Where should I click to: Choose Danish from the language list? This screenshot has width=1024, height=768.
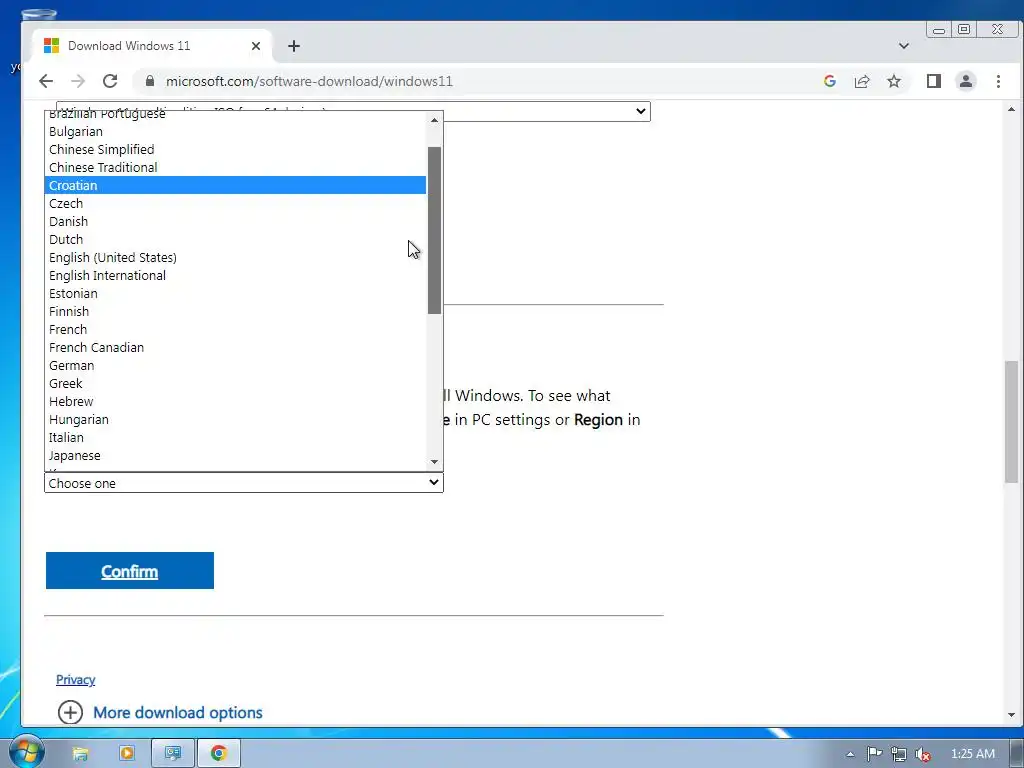(235, 221)
